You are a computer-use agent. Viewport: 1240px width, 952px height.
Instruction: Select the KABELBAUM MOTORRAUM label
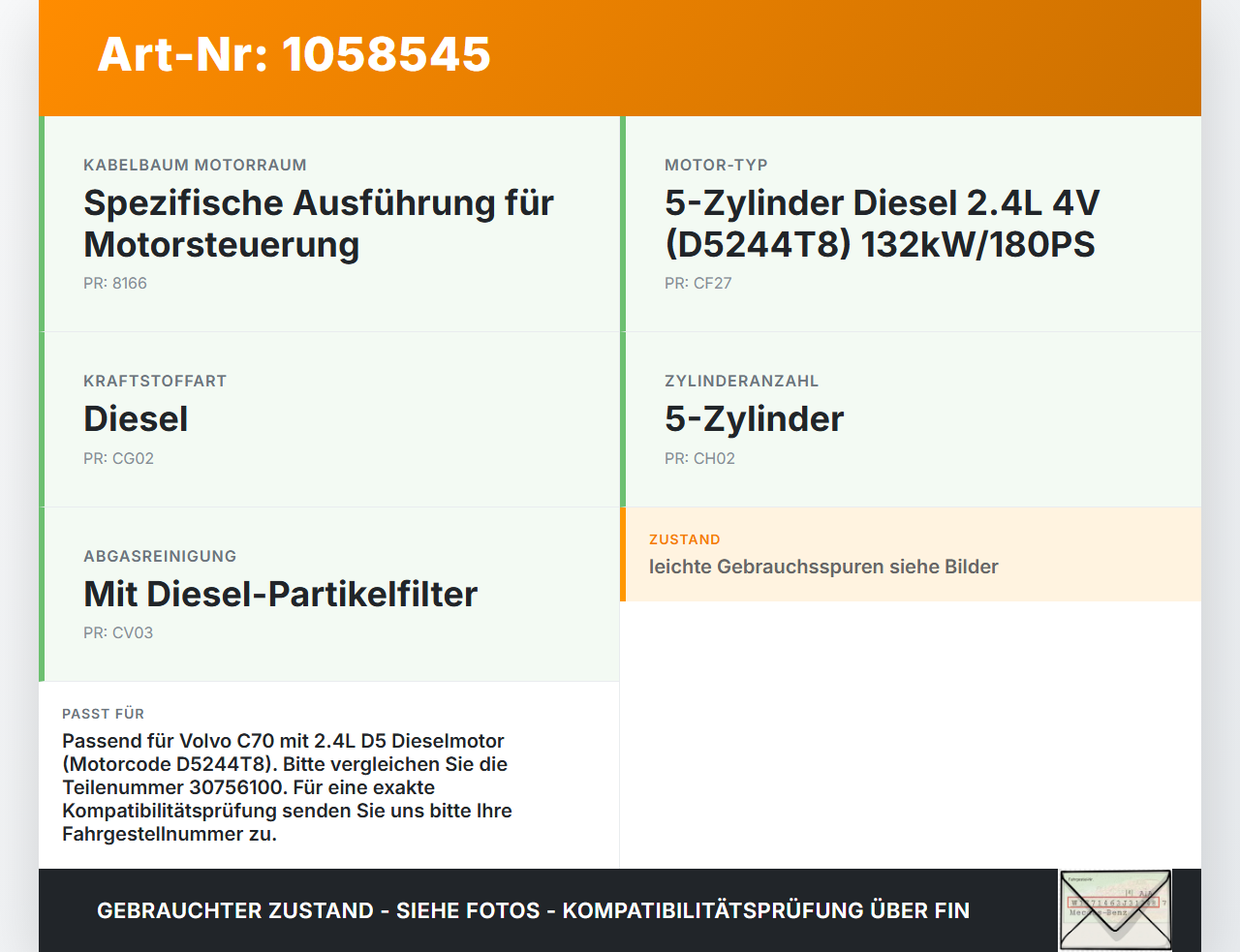coord(195,165)
